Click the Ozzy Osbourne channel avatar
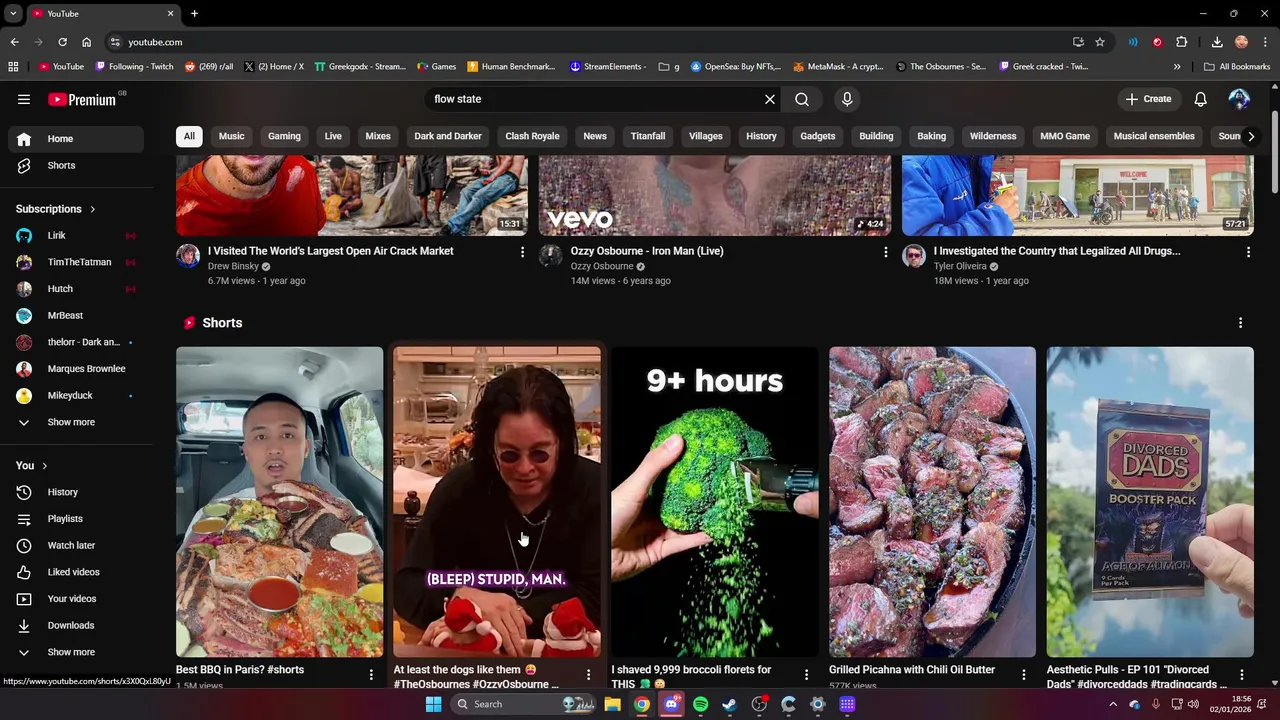Screen dimensions: 1280x720 (x=551, y=256)
